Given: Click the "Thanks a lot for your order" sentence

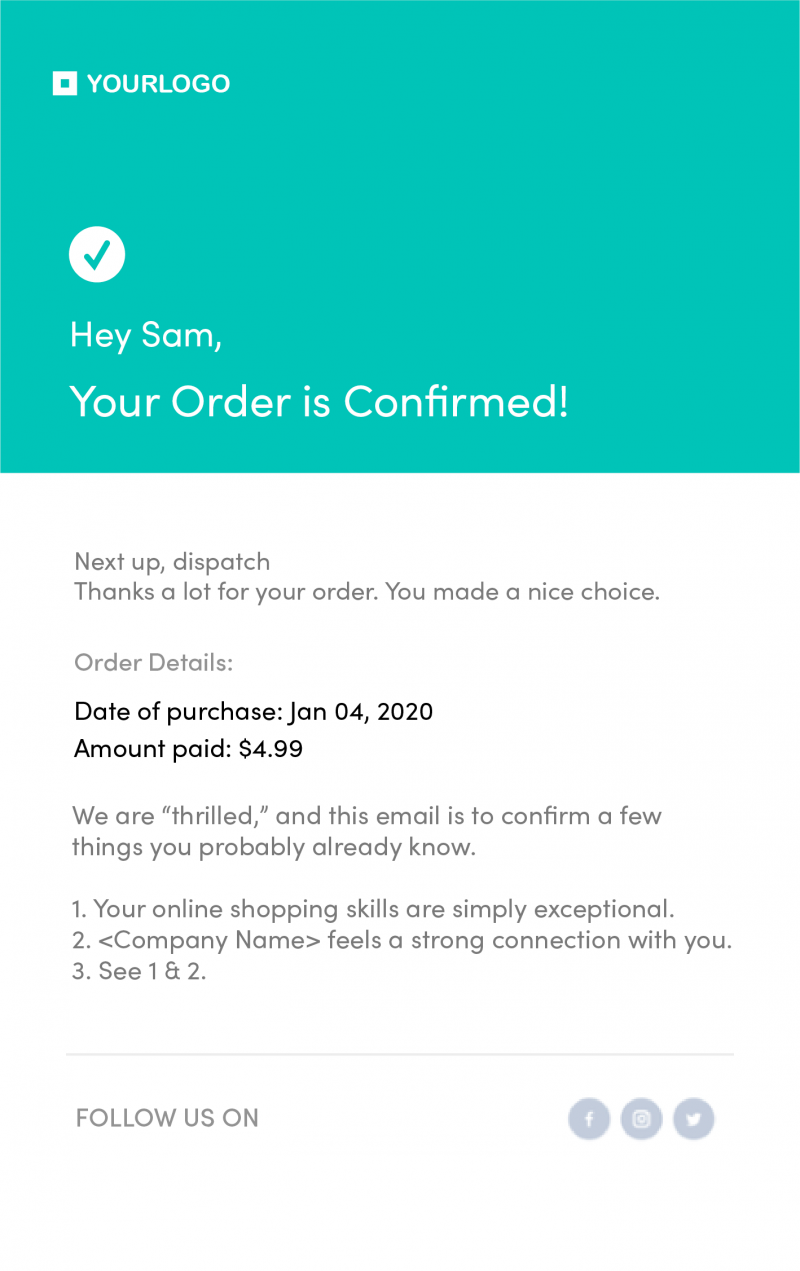Looking at the screenshot, I should pyautogui.click(x=366, y=591).
